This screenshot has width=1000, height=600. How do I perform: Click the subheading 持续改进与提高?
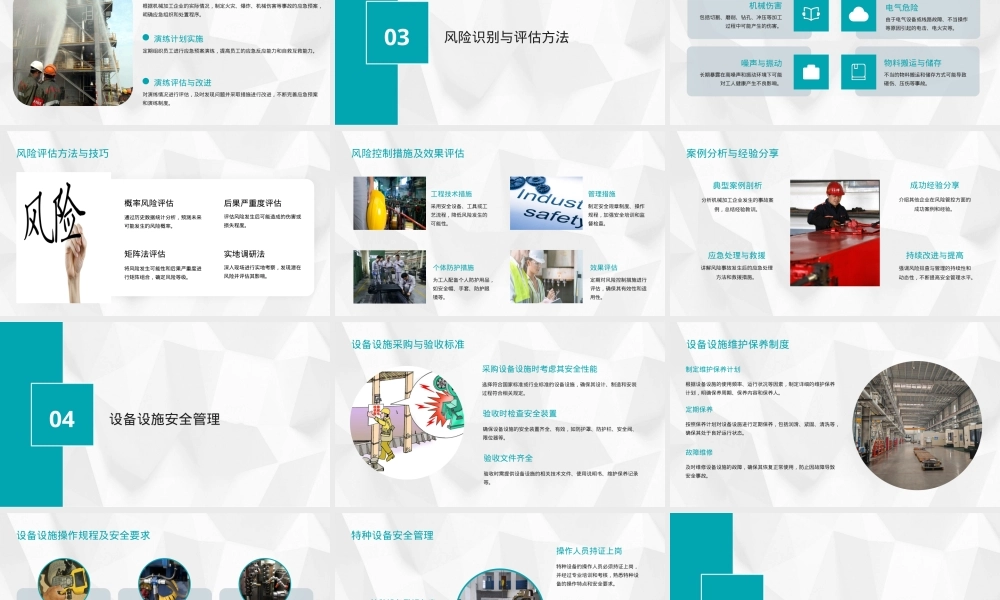pos(934,256)
